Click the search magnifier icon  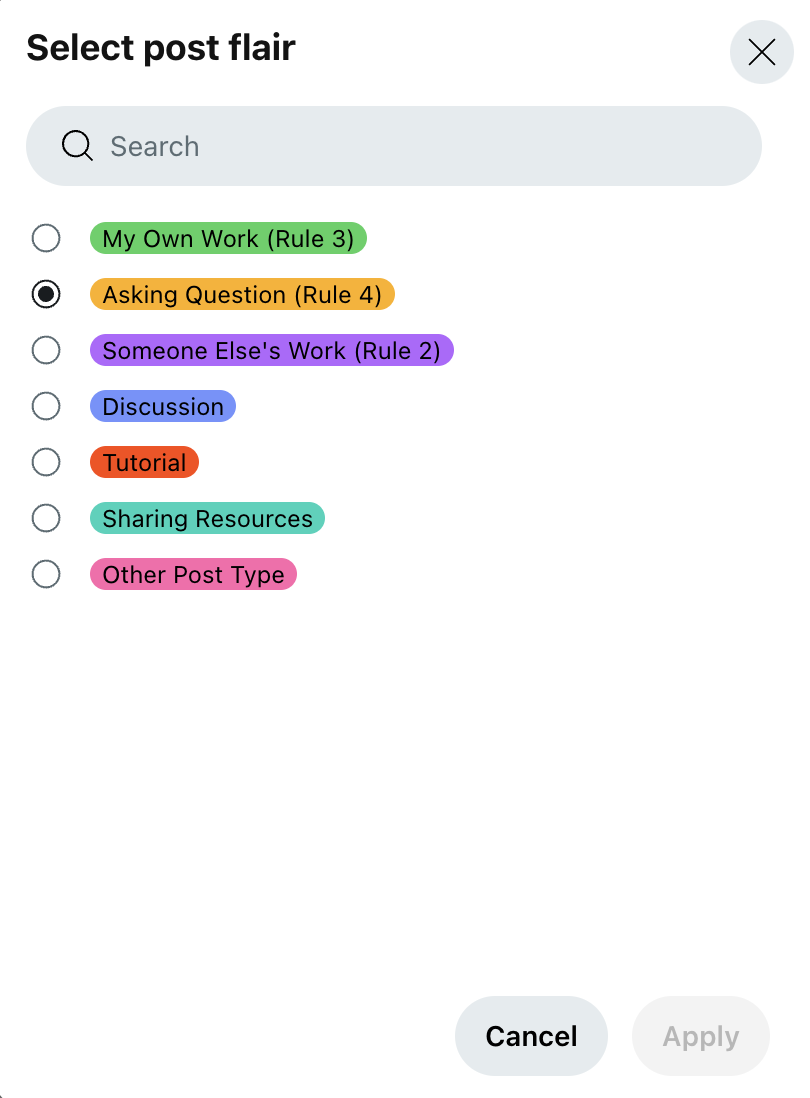[x=77, y=146]
